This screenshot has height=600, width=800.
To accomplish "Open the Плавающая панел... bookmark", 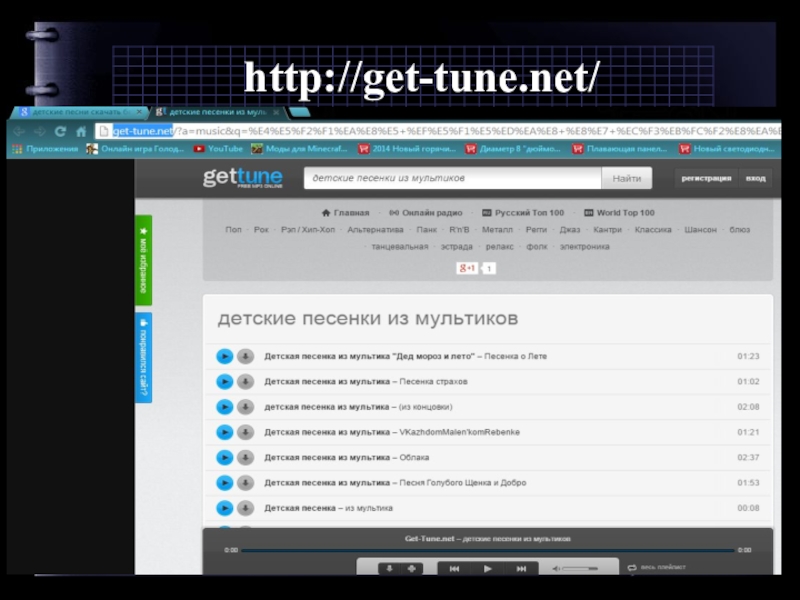I will coord(620,149).
